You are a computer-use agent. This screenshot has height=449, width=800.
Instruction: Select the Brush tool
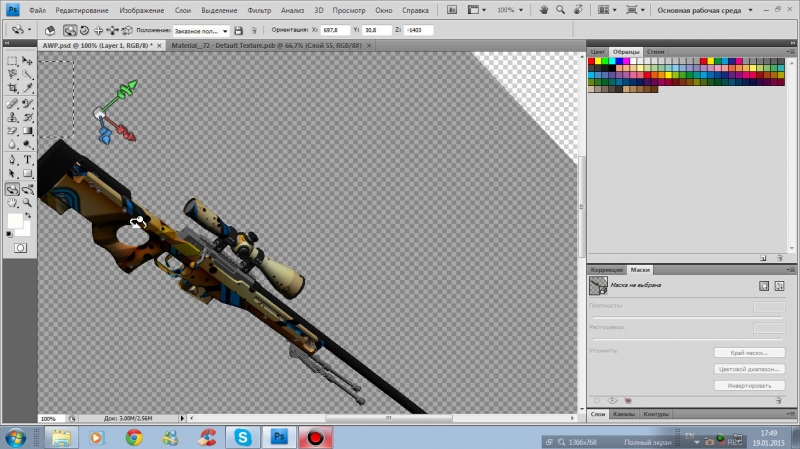[x=28, y=104]
